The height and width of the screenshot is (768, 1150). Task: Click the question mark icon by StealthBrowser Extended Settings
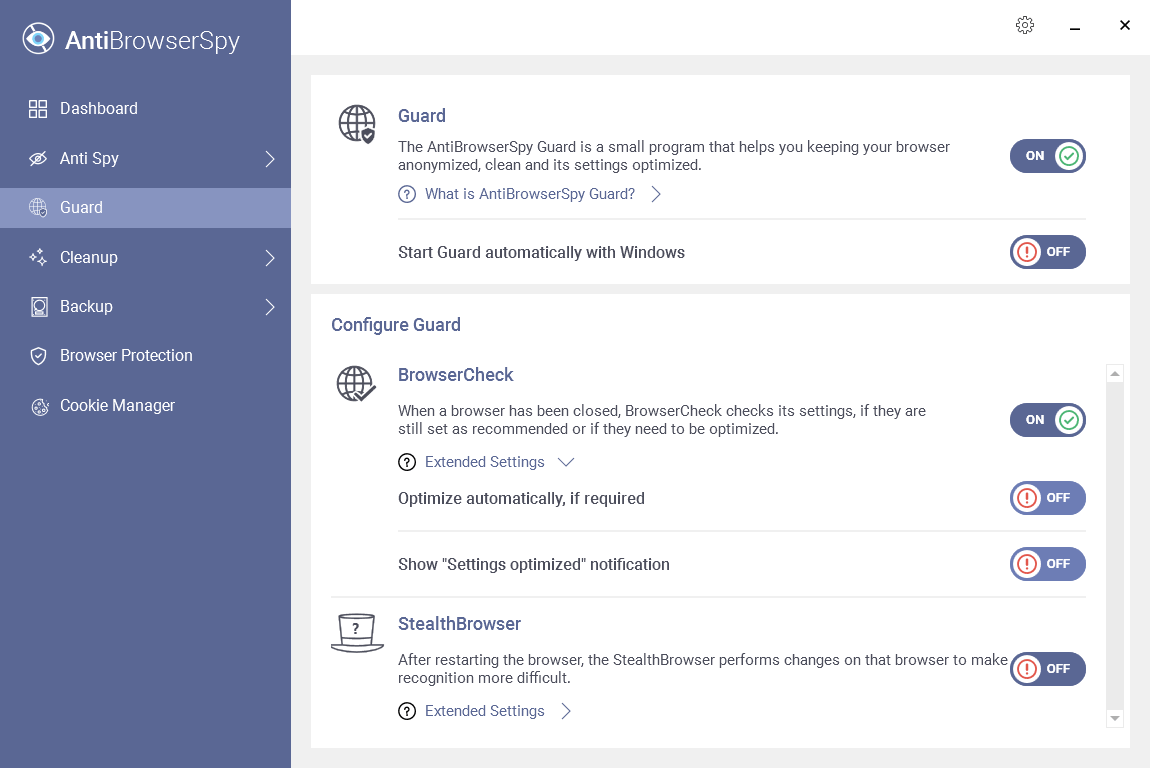(x=407, y=711)
